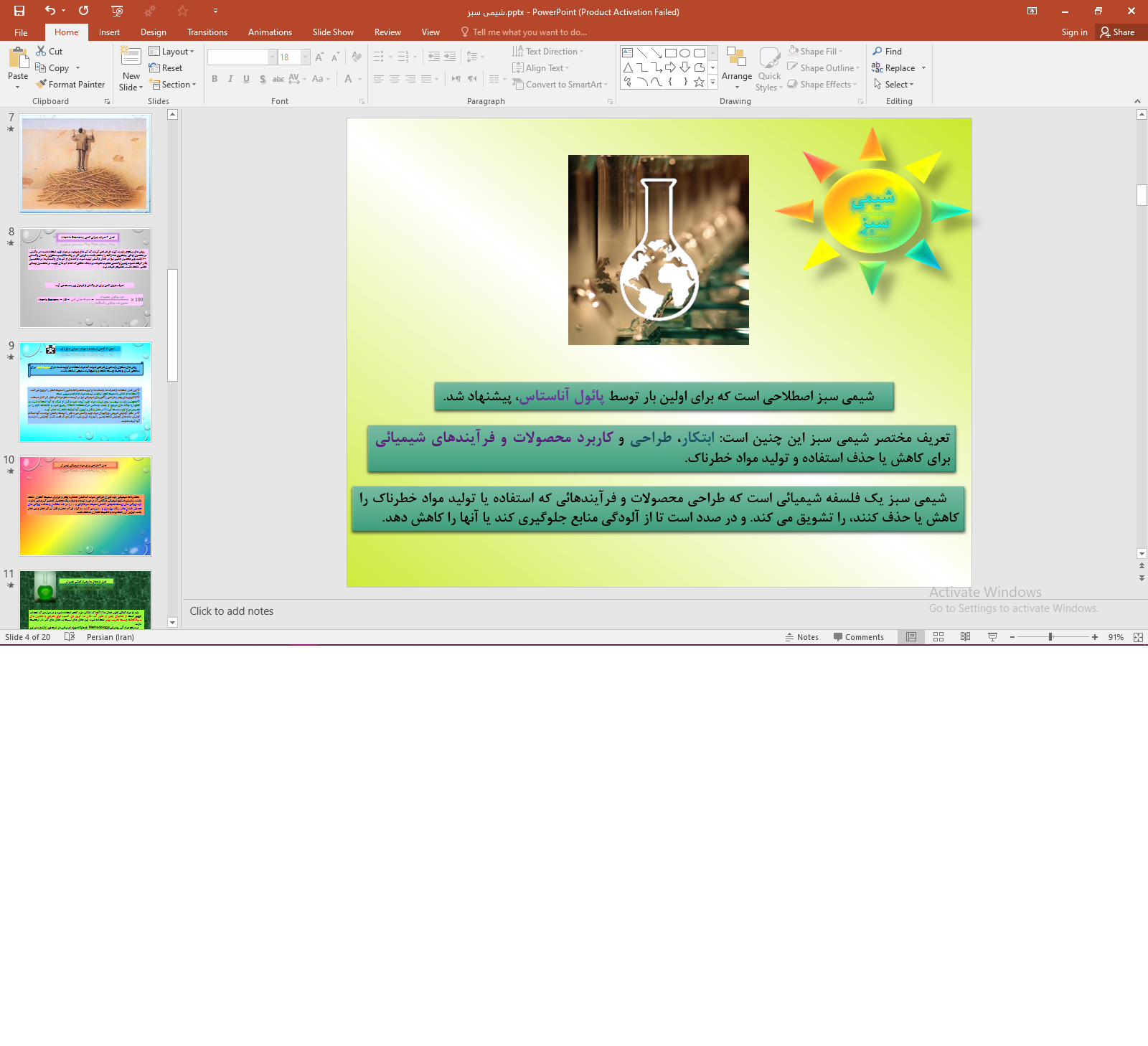Fit slide to current window icon
1148x1046 pixels.
pos(1138,637)
